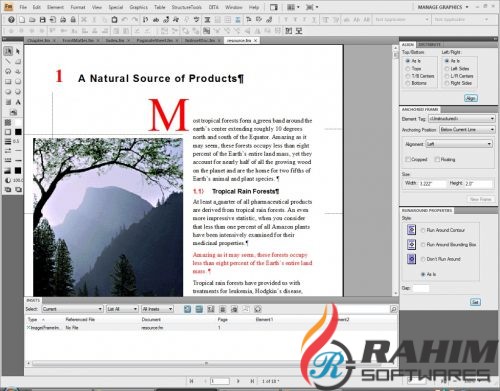Screen dimensions: 500x391
Task: Enable the Cropped checkbox
Action: [407, 159]
